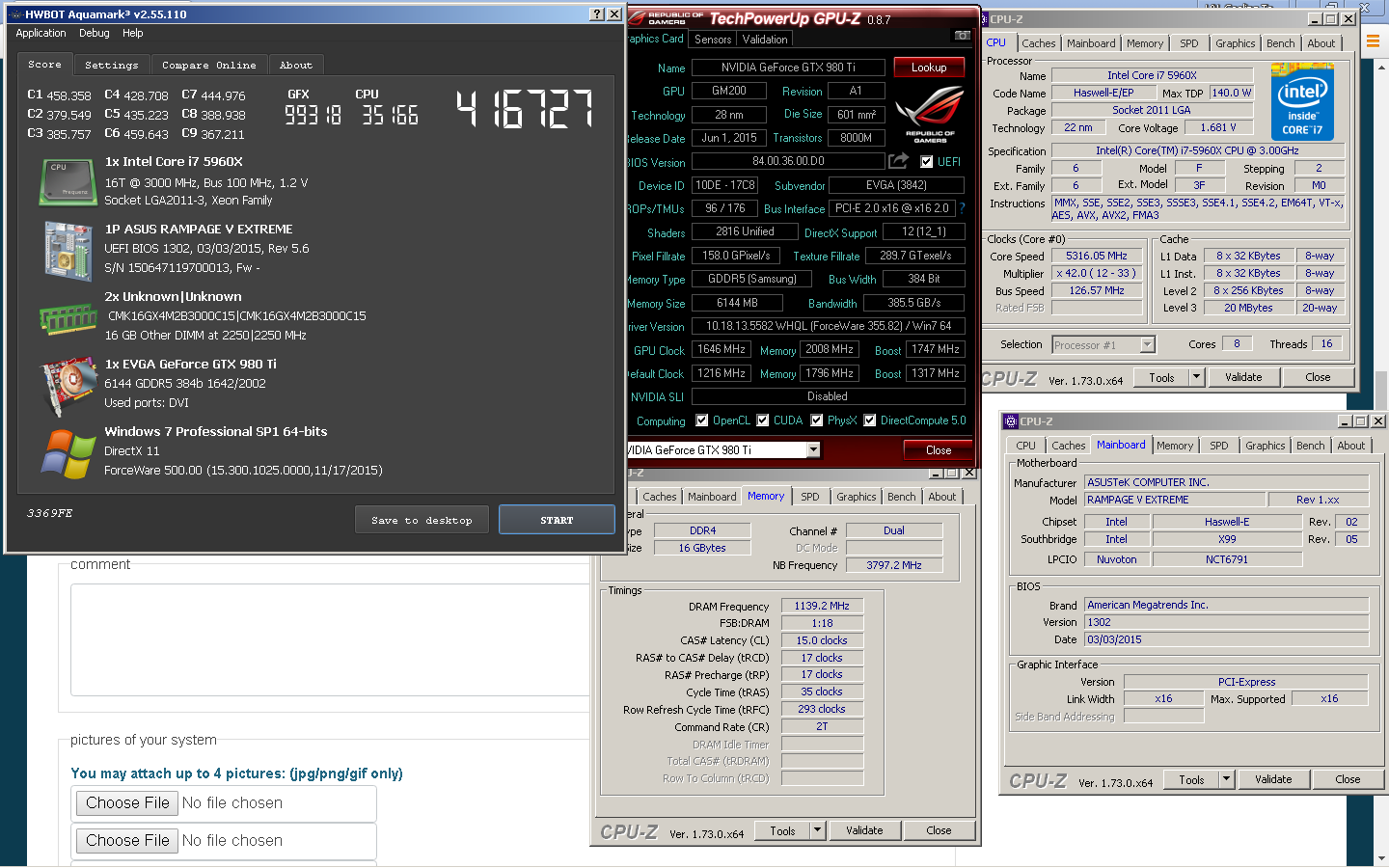Click the Bus Interface question mark icon

[x=962, y=207]
